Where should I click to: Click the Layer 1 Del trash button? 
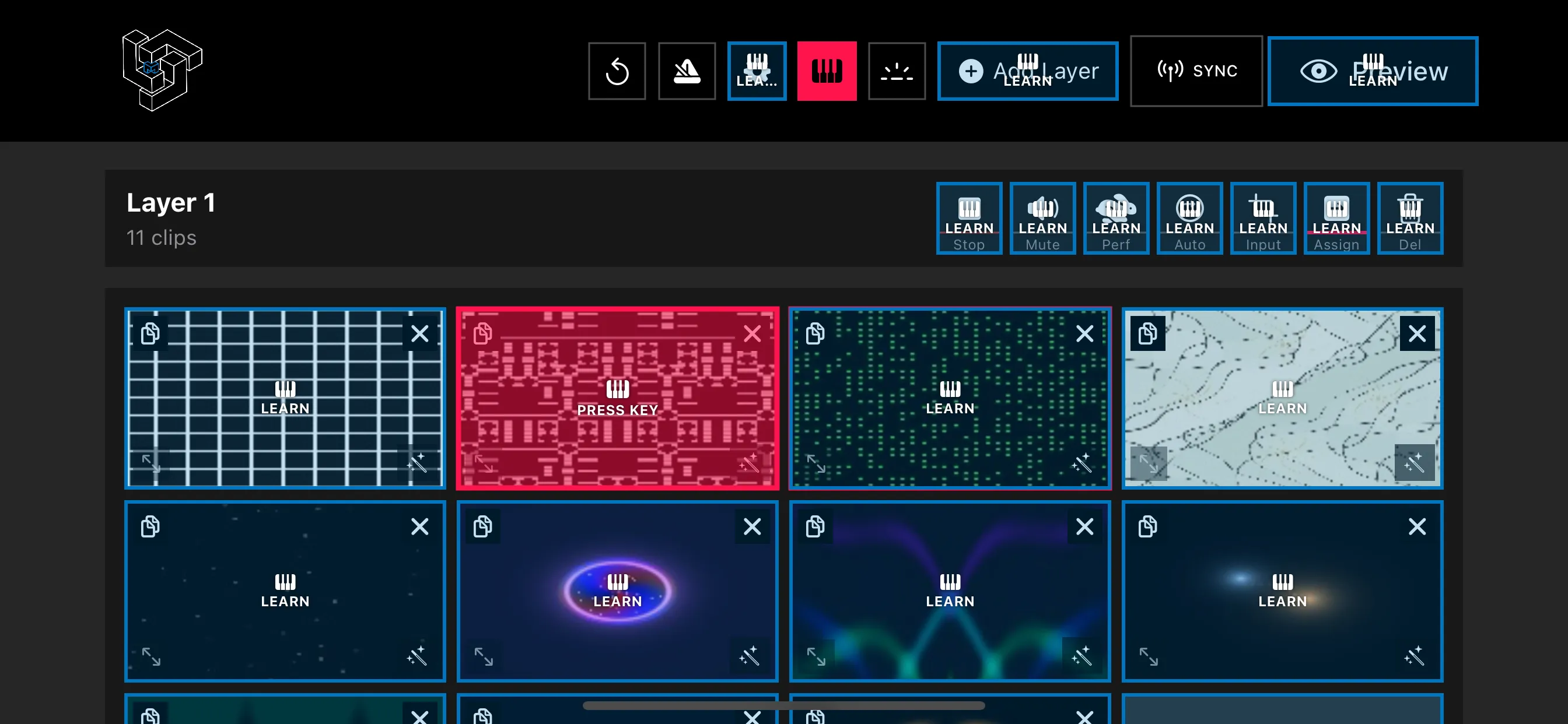[1410, 219]
